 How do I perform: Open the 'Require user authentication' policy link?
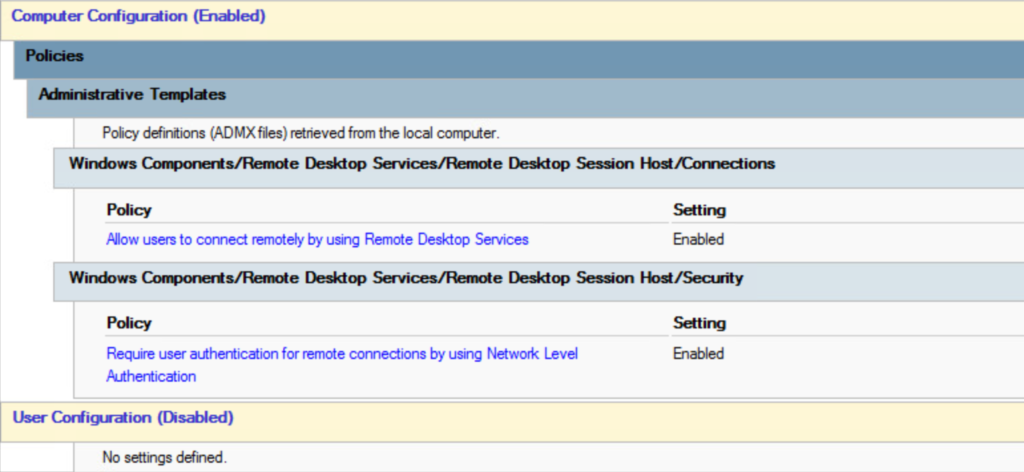(342, 354)
